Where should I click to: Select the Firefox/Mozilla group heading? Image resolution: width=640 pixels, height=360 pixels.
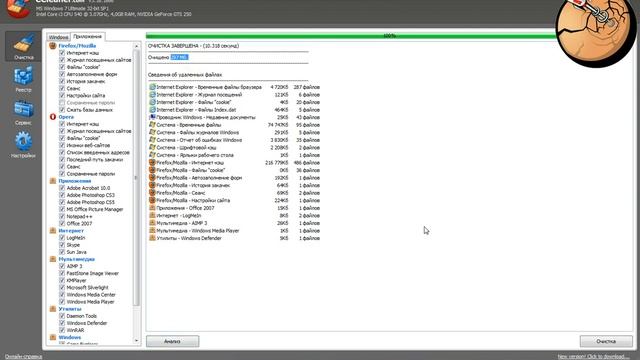tap(77, 46)
